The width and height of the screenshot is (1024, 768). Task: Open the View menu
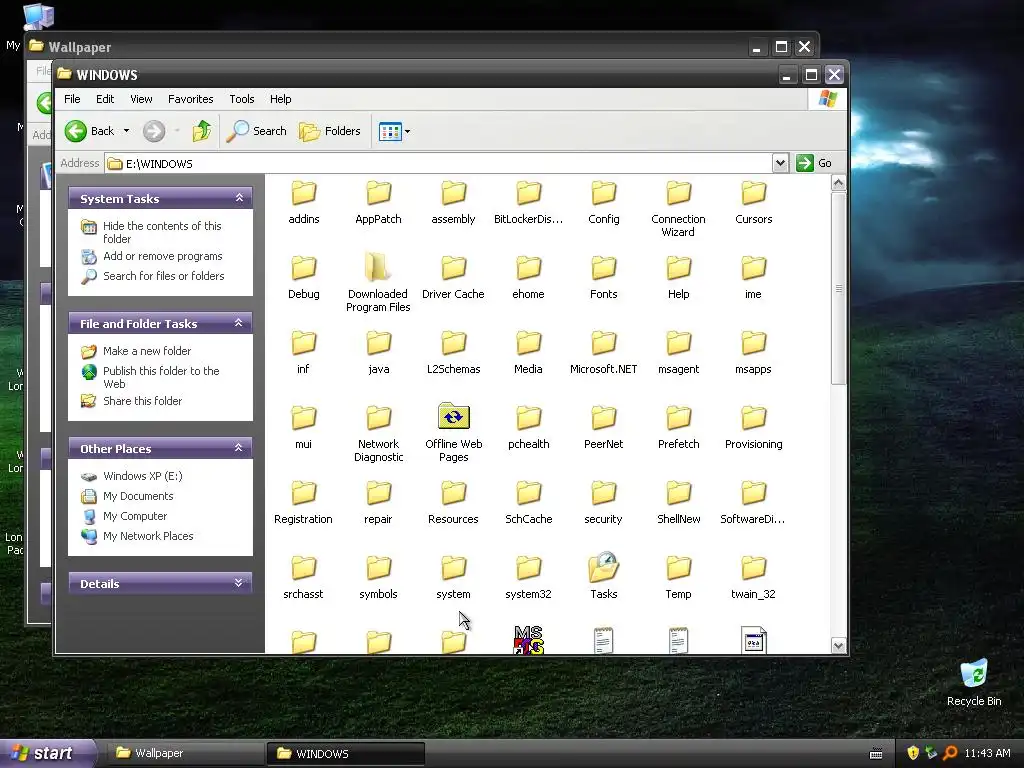tap(141, 99)
